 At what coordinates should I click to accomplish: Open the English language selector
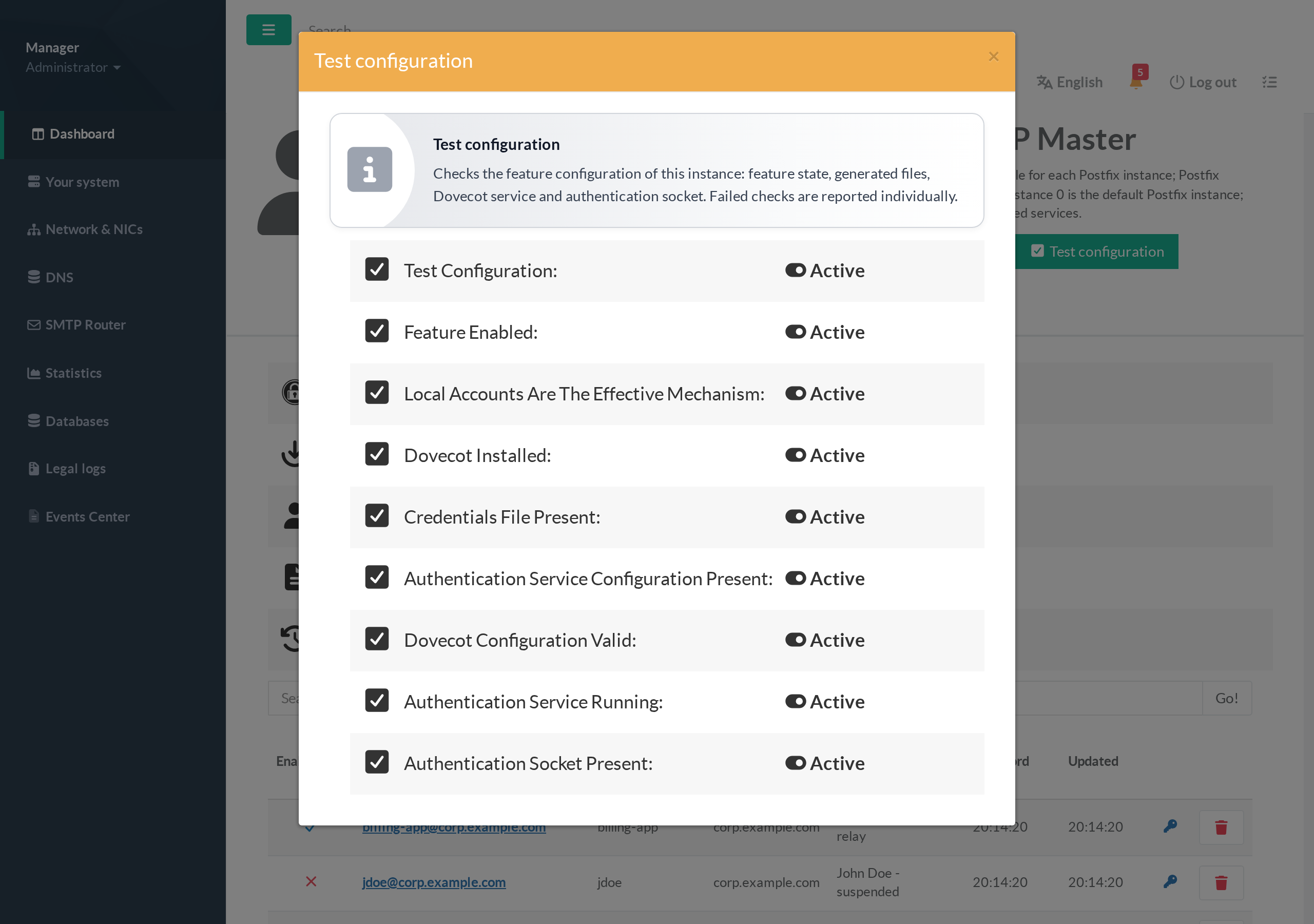click(1070, 82)
